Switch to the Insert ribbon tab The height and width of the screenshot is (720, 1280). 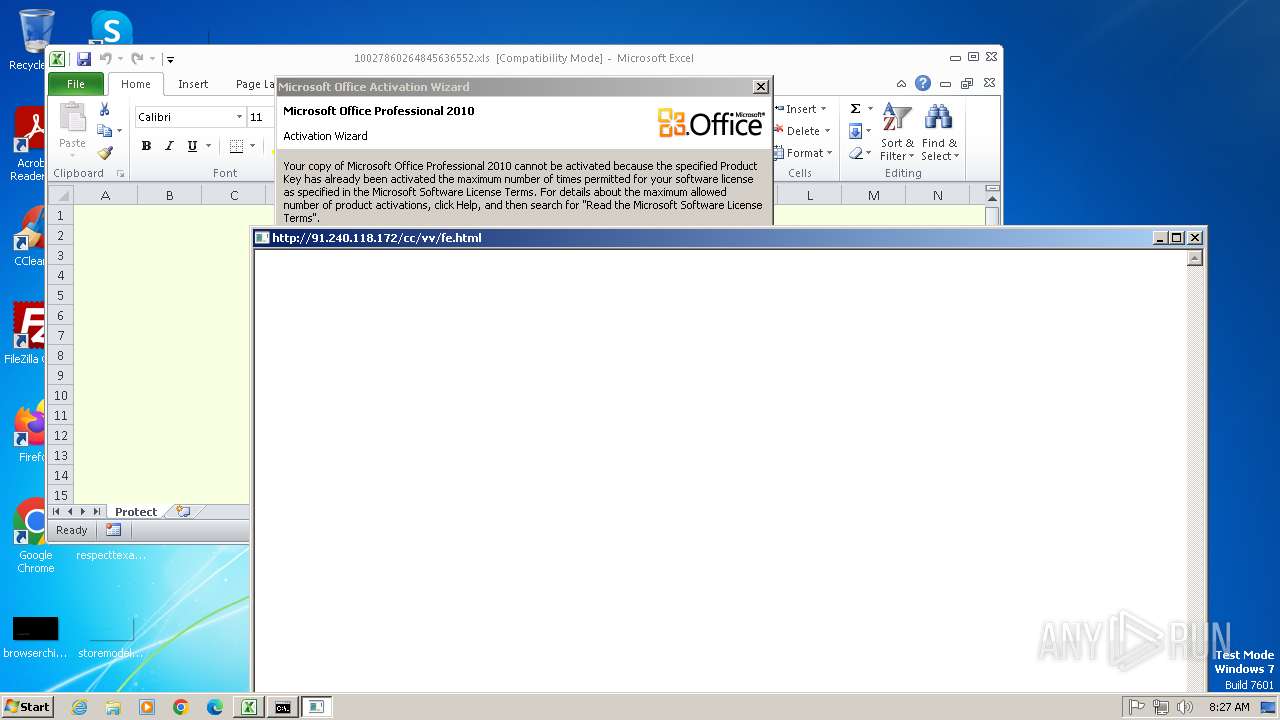click(193, 84)
